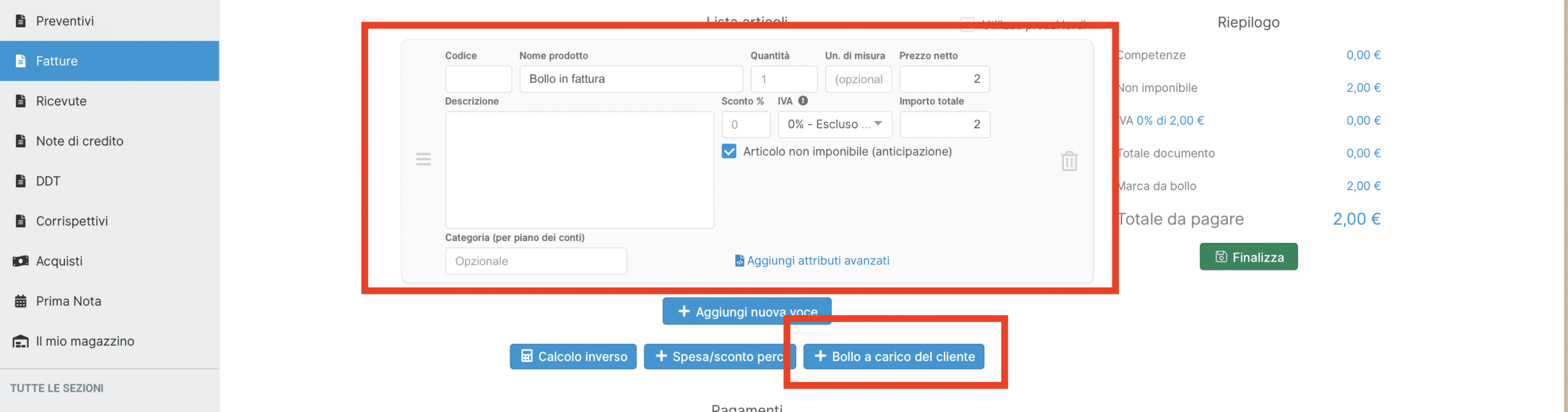The width and height of the screenshot is (1568, 412).
Task: Open the DDT sidebar item
Action: tap(48, 181)
